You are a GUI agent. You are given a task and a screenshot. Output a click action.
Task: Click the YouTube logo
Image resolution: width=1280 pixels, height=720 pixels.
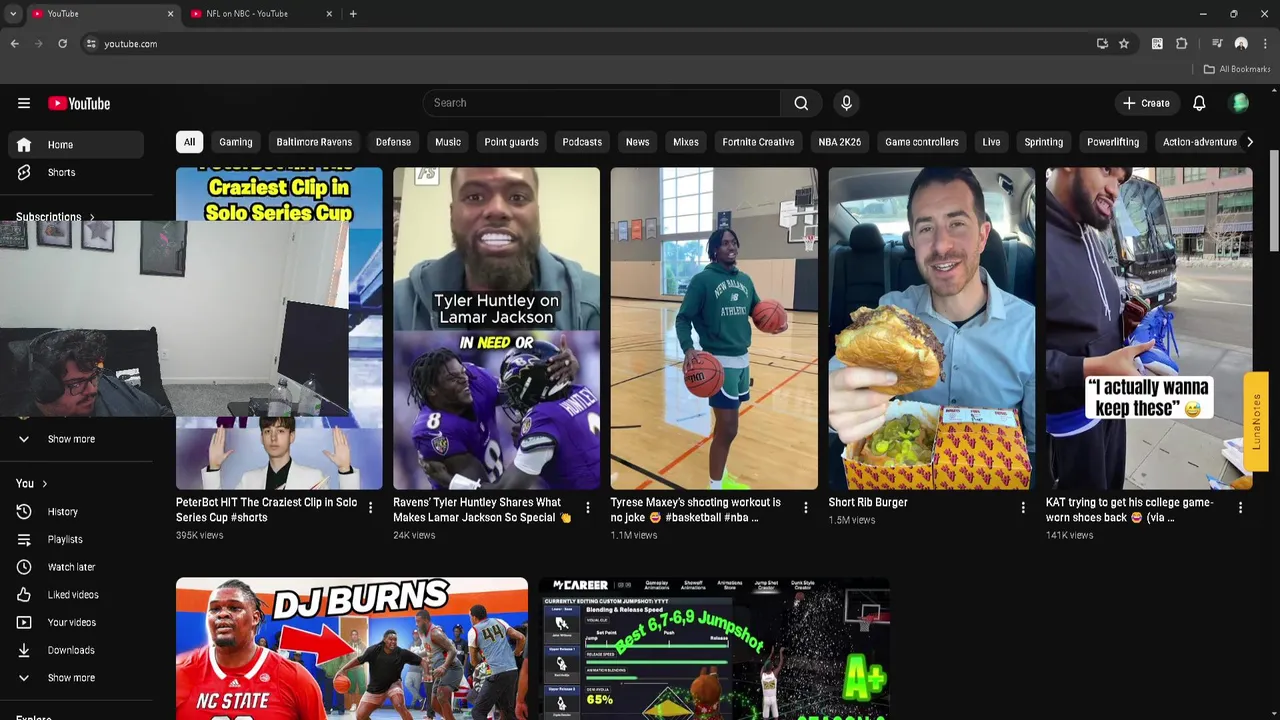coord(79,103)
